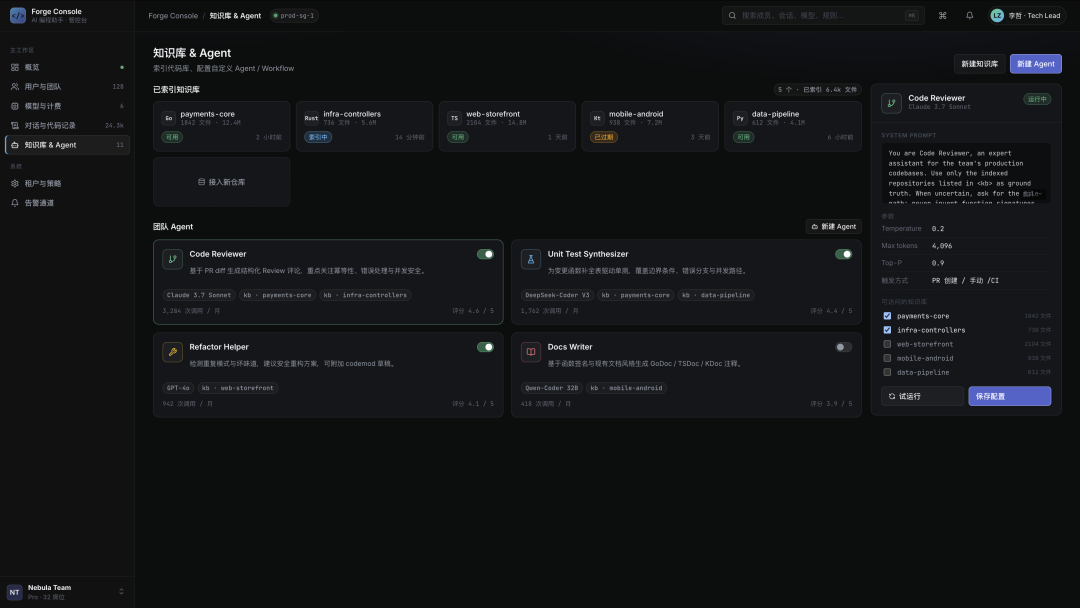1080x608 pixels.
Task: Open the payments-core knowledge base card
Action: pyautogui.click(x=222, y=126)
